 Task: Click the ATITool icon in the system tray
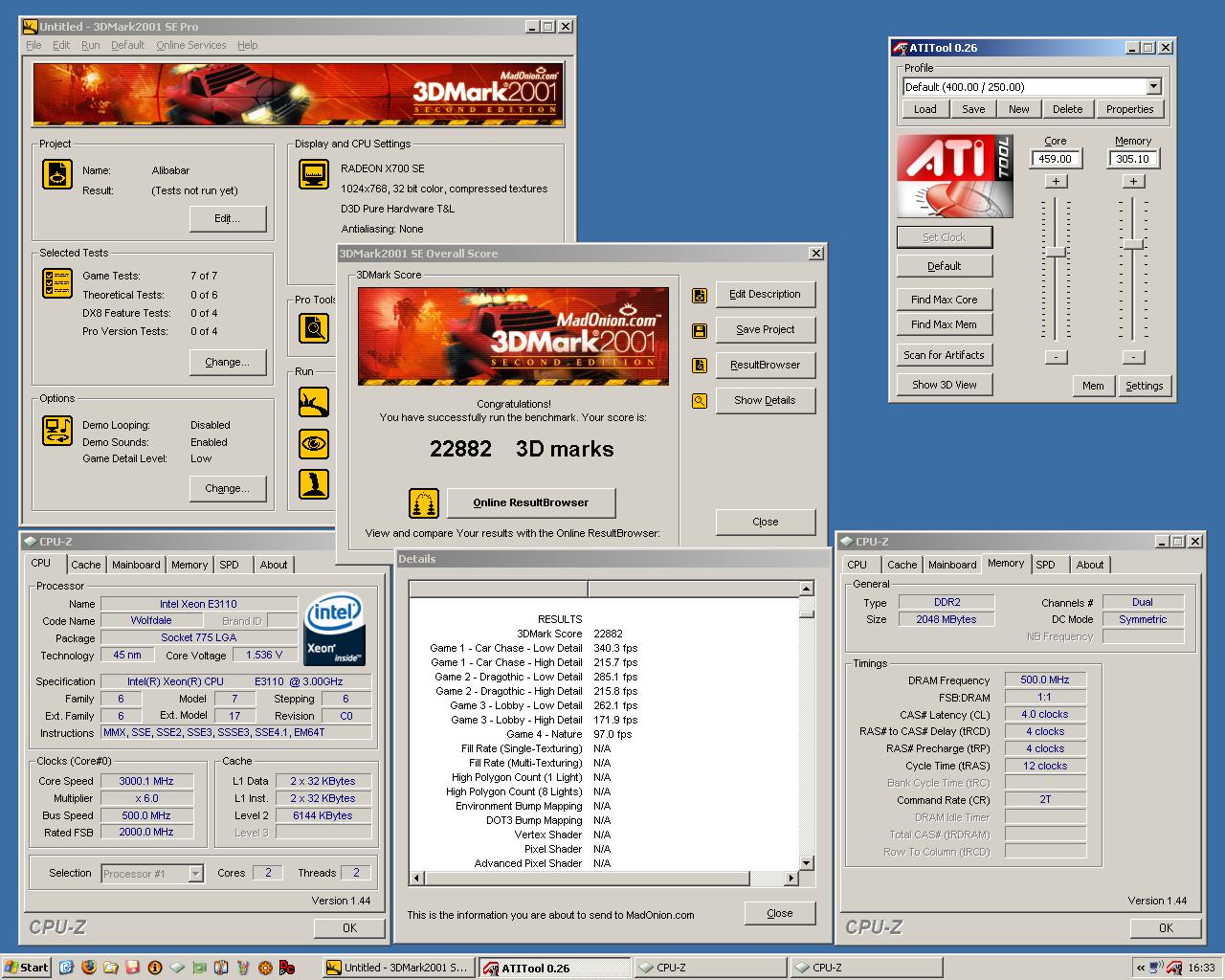[1174, 968]
